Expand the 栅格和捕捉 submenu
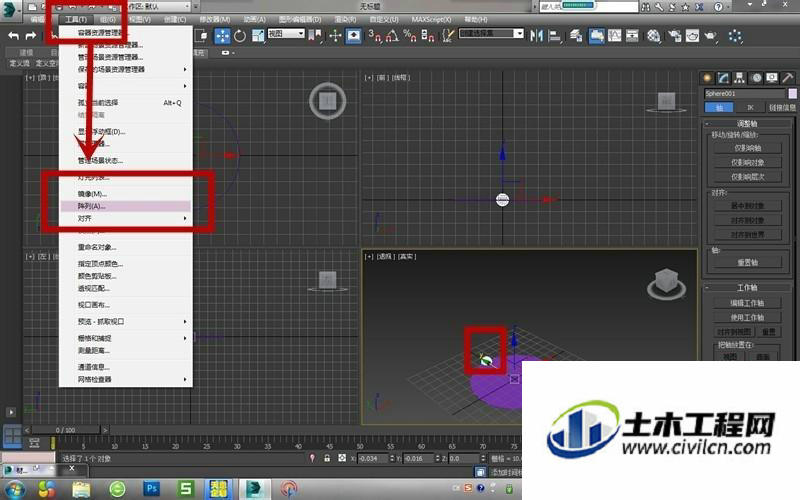800x500 pixels. 185,338
